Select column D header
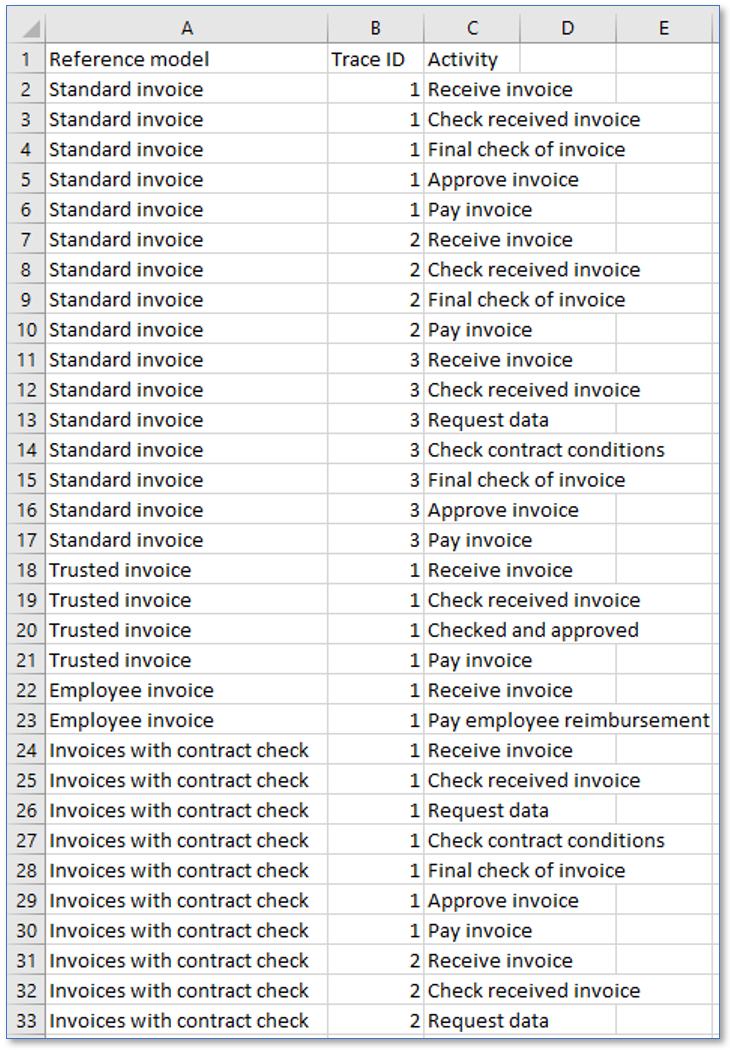730x1050 pixels. point(567,29)
